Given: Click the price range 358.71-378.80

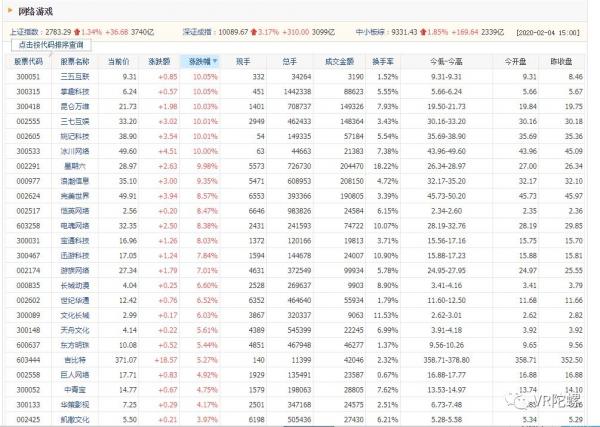Looking at the screenshot, I should [x=447, y=360].
